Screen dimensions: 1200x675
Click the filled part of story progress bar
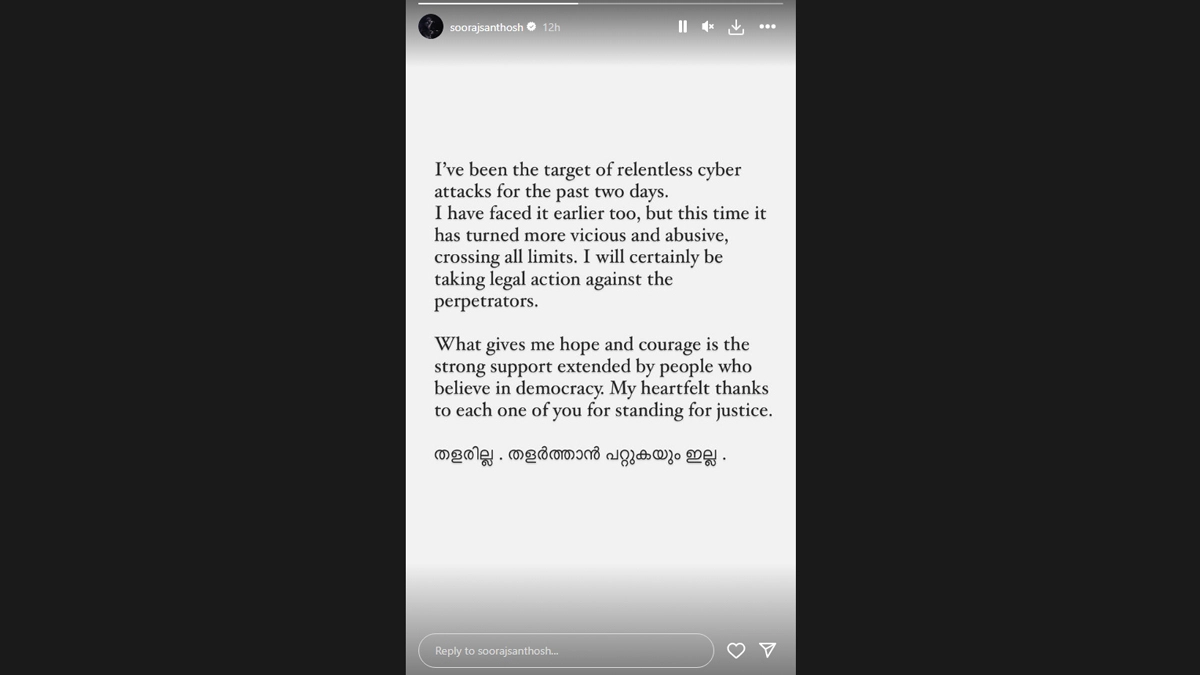(500, 4)
